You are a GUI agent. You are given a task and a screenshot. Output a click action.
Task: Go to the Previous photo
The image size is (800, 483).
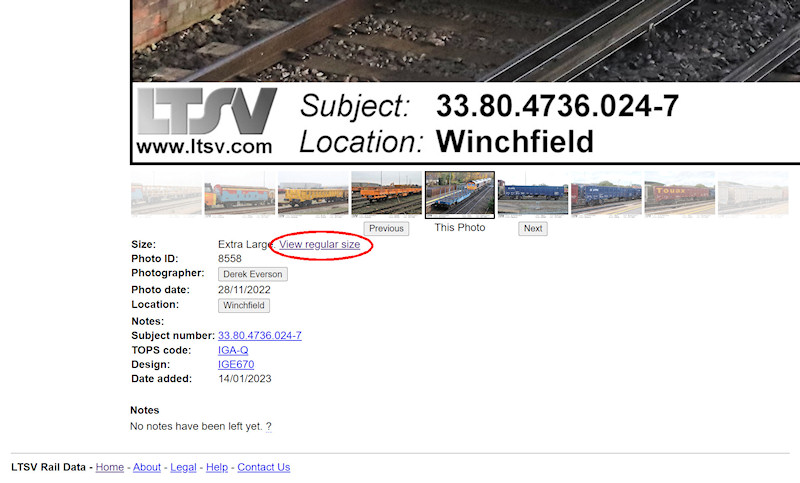pos(386,228)
